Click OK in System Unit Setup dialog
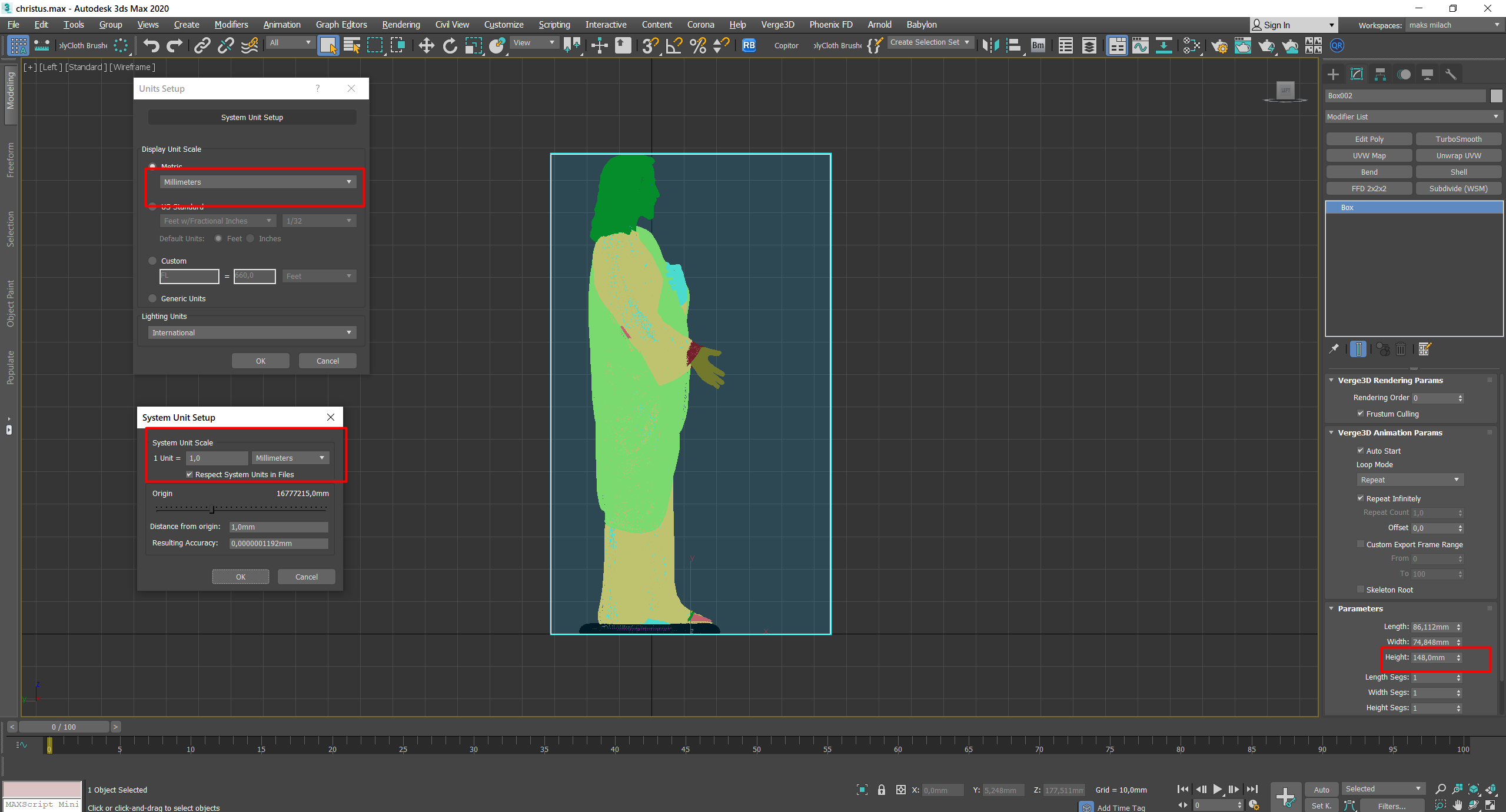 240,577
